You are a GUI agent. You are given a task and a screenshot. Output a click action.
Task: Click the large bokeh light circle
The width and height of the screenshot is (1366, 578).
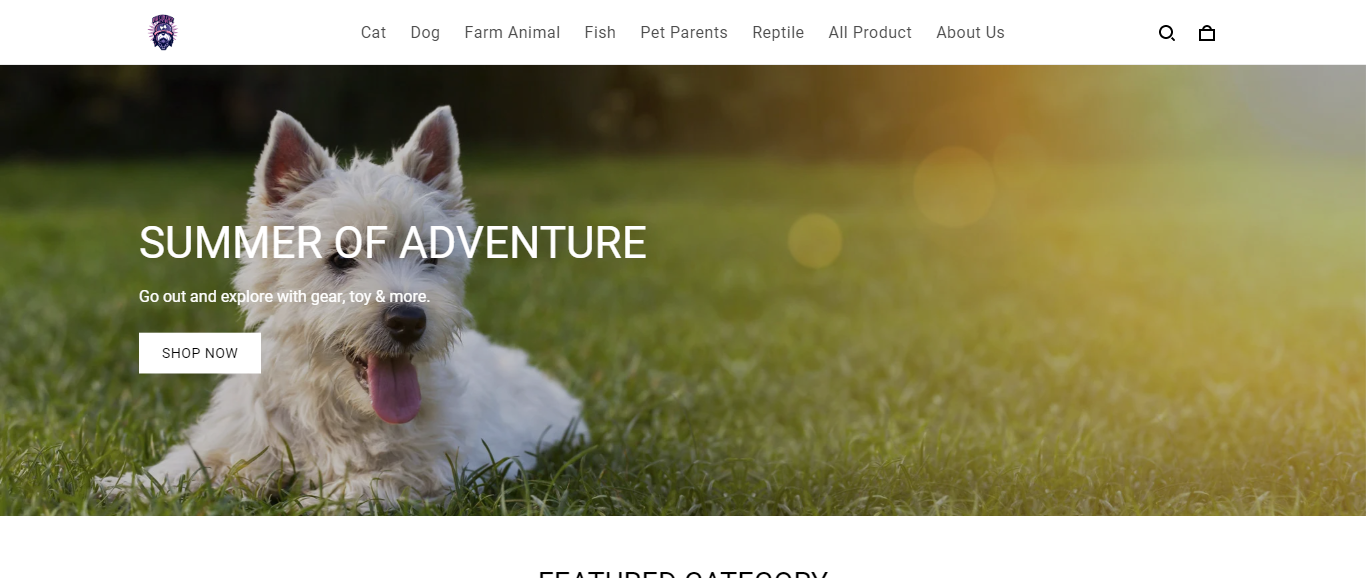click(954, 187)
